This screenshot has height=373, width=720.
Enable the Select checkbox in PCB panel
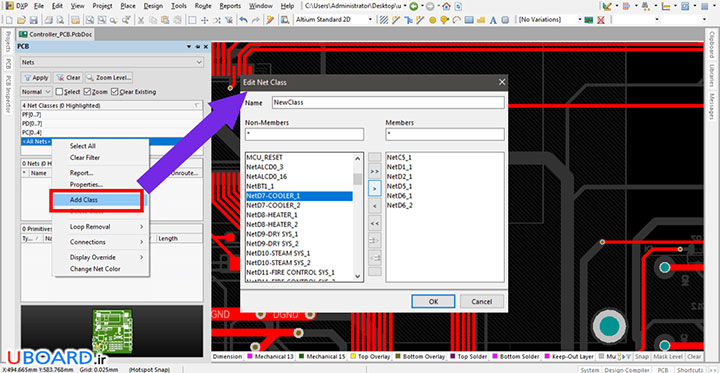point(59,92)
